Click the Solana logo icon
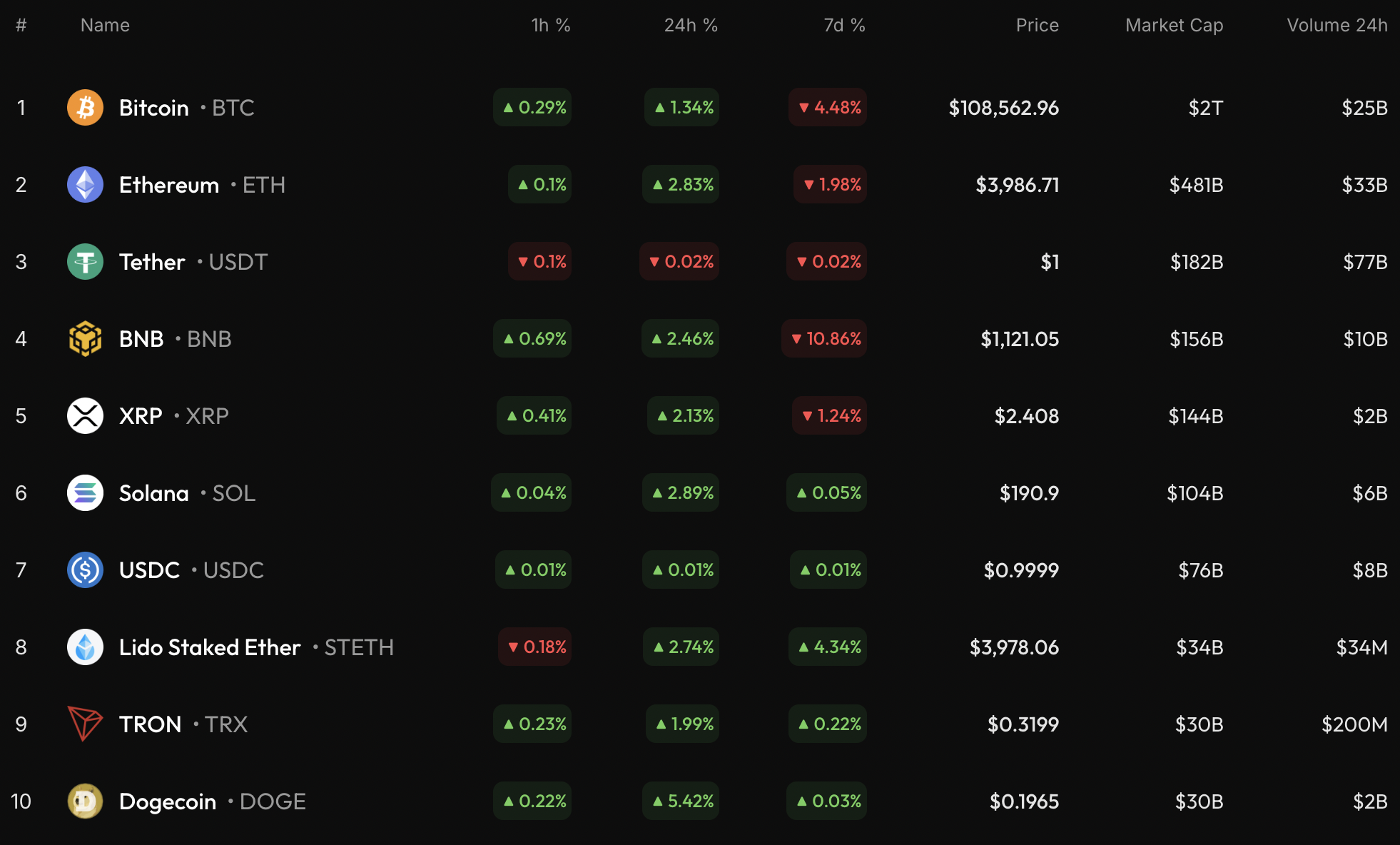 click(x=85, y=493)
